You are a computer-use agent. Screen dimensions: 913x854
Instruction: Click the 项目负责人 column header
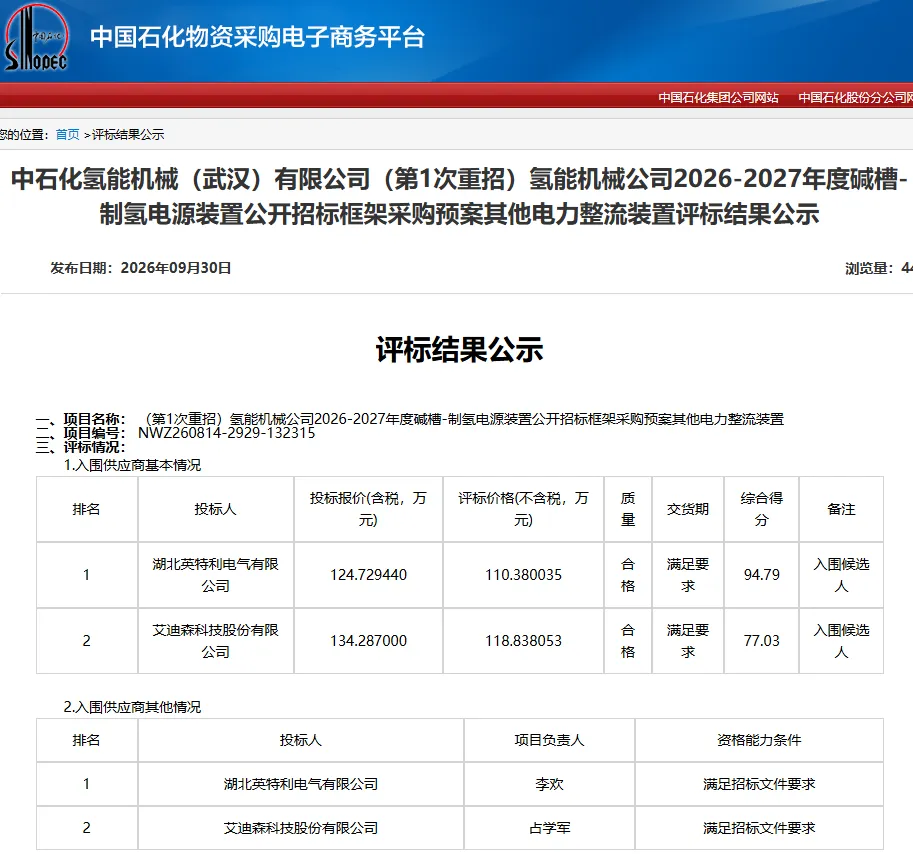tap(549, 740)
